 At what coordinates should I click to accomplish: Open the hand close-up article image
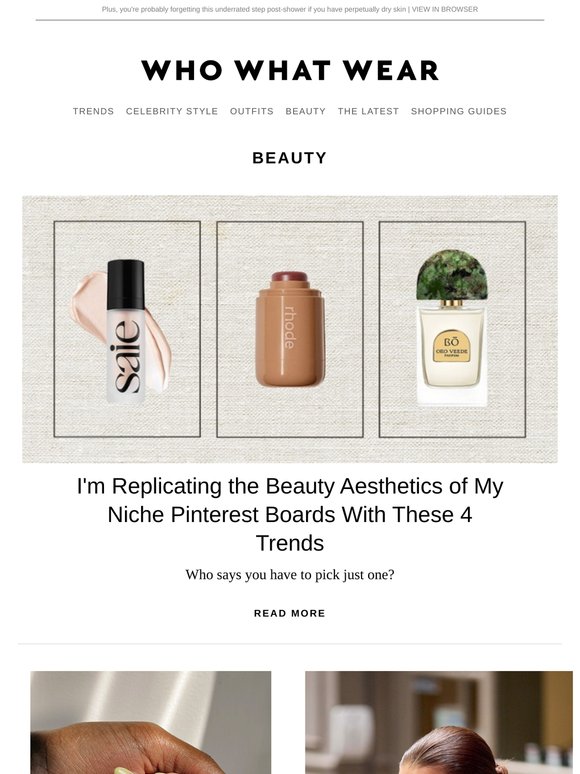click(x=151, y=722)
